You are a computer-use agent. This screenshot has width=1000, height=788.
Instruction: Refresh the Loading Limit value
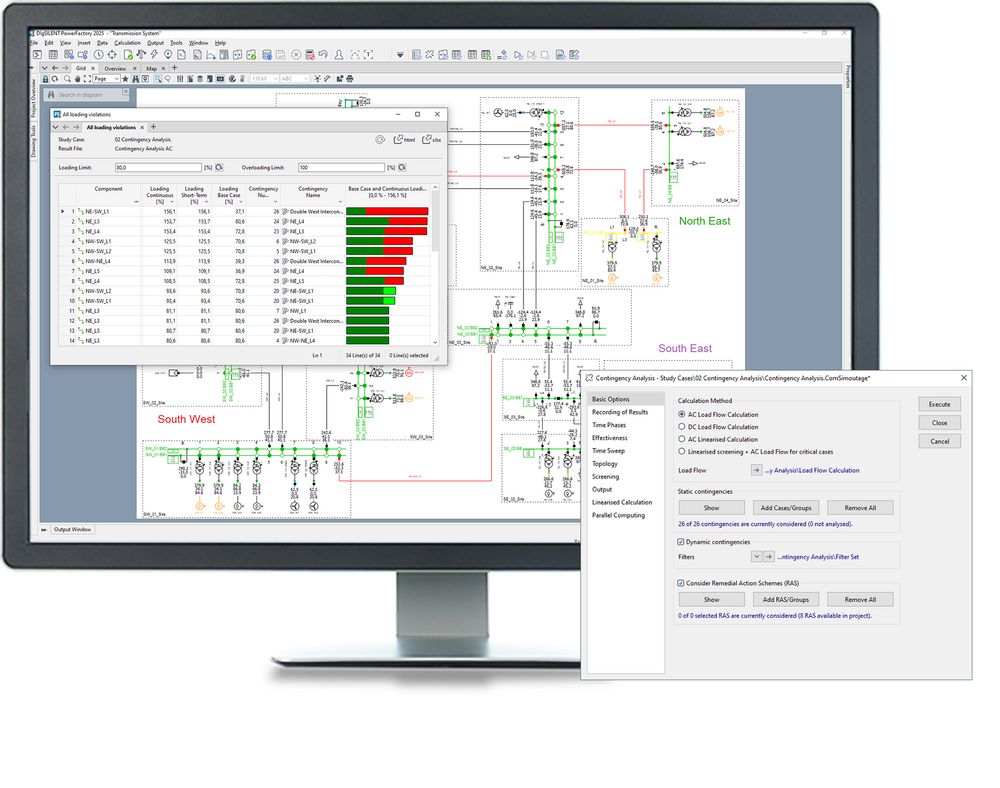pyautogui.click(x=220, y=168)
